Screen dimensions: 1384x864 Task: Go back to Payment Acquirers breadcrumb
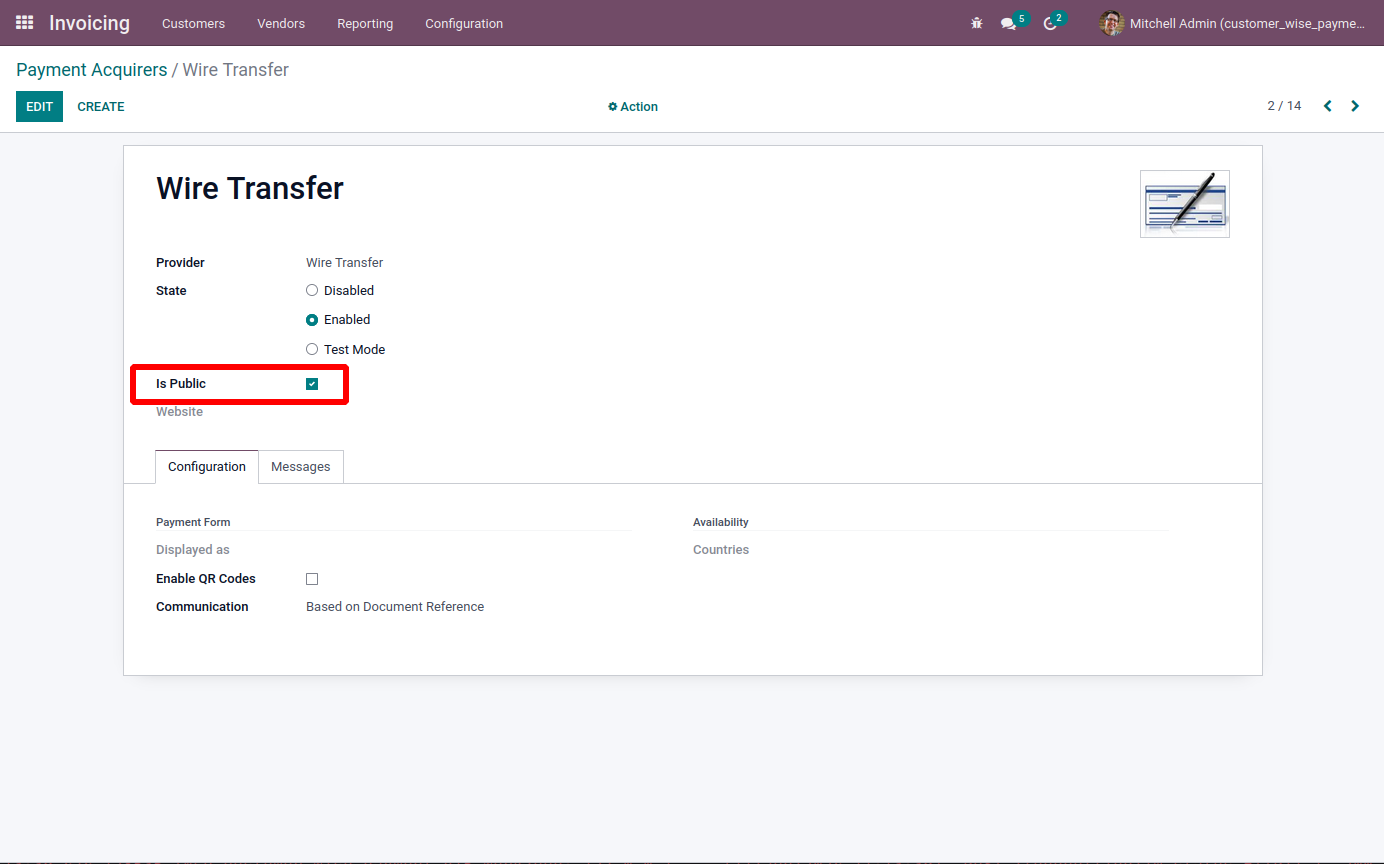pos(92,70)
